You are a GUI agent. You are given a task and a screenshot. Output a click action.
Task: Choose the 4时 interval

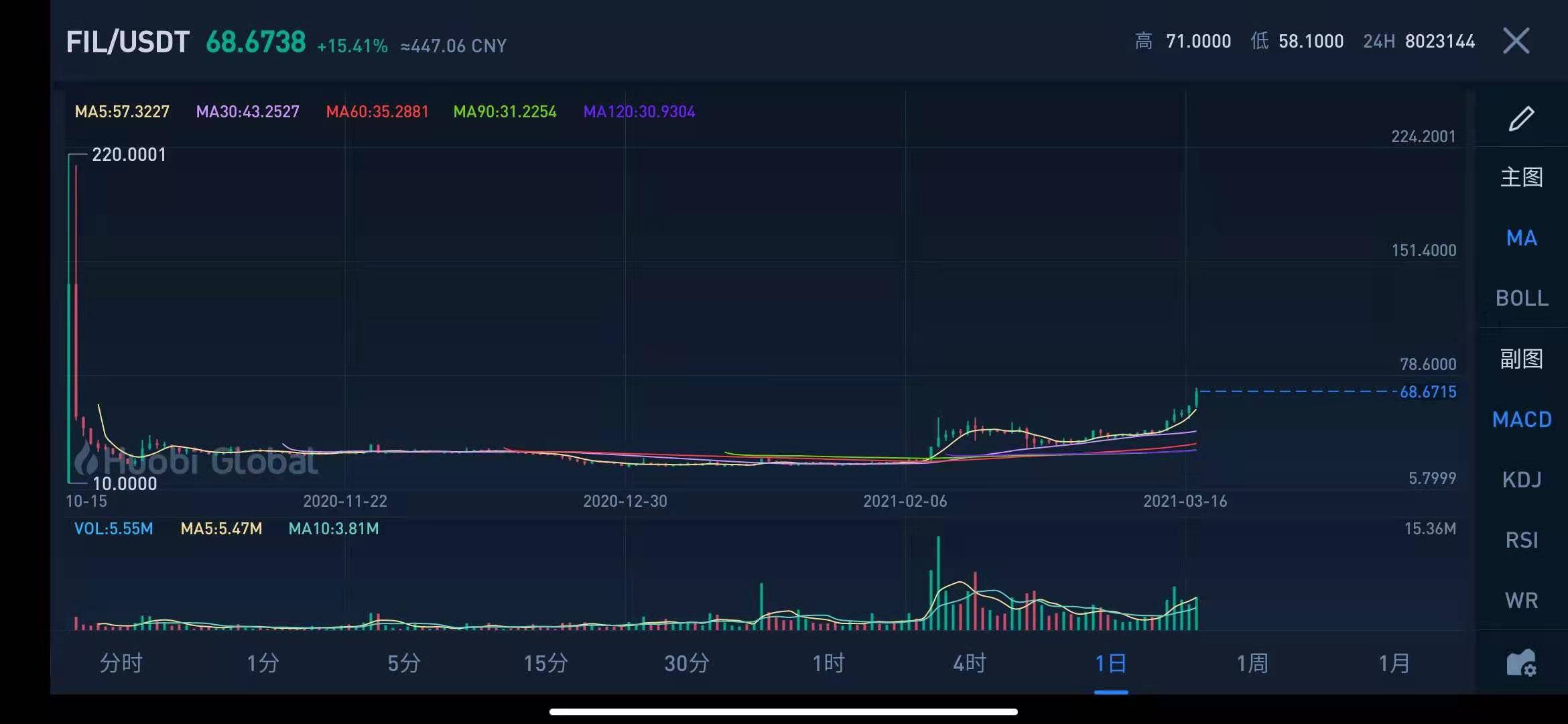coord(970,663)
